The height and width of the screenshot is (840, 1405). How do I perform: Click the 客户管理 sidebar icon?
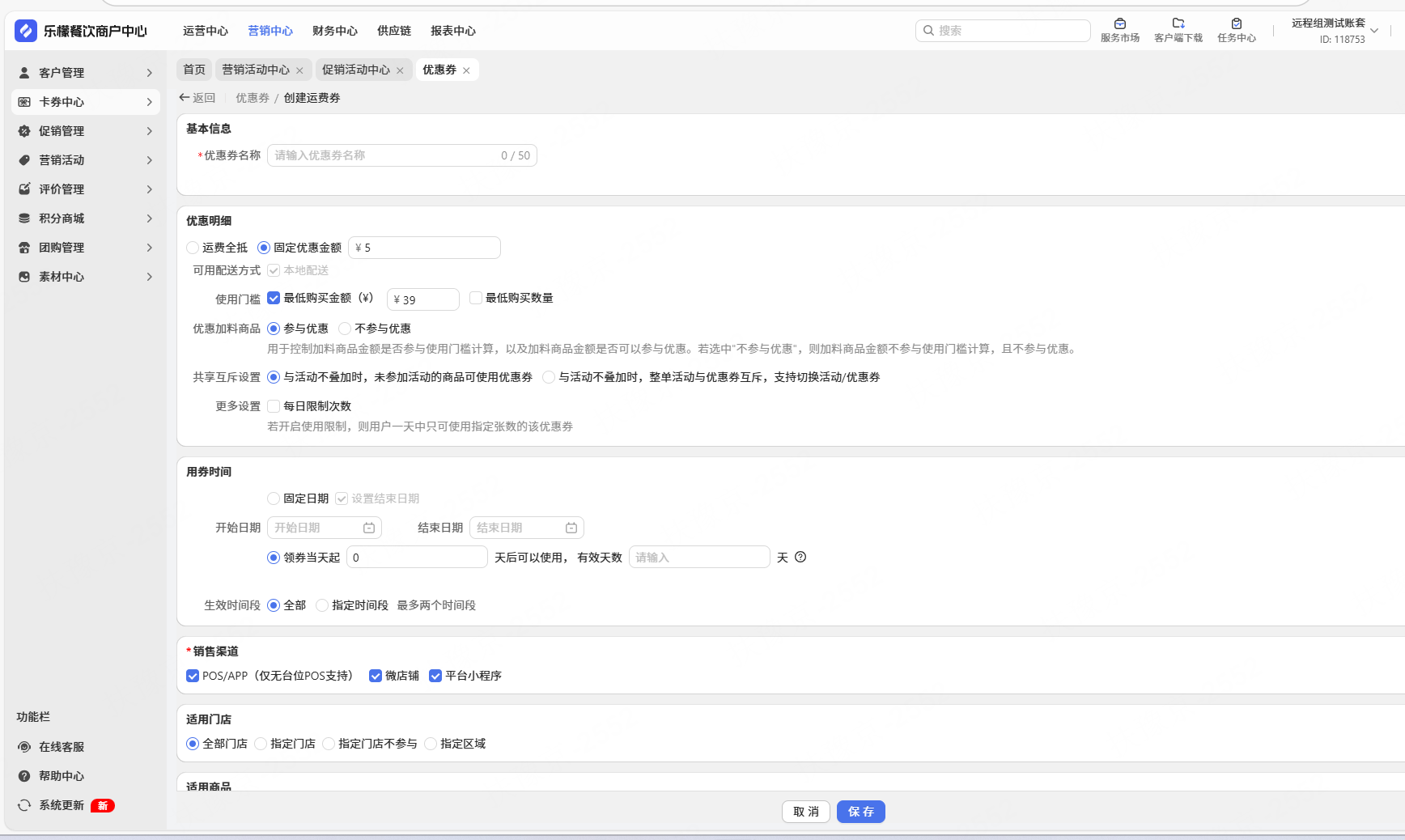[24, 73]
